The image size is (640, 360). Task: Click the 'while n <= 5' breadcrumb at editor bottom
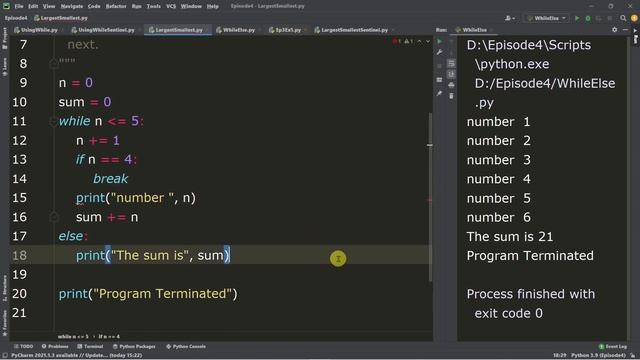coord(73,337)
